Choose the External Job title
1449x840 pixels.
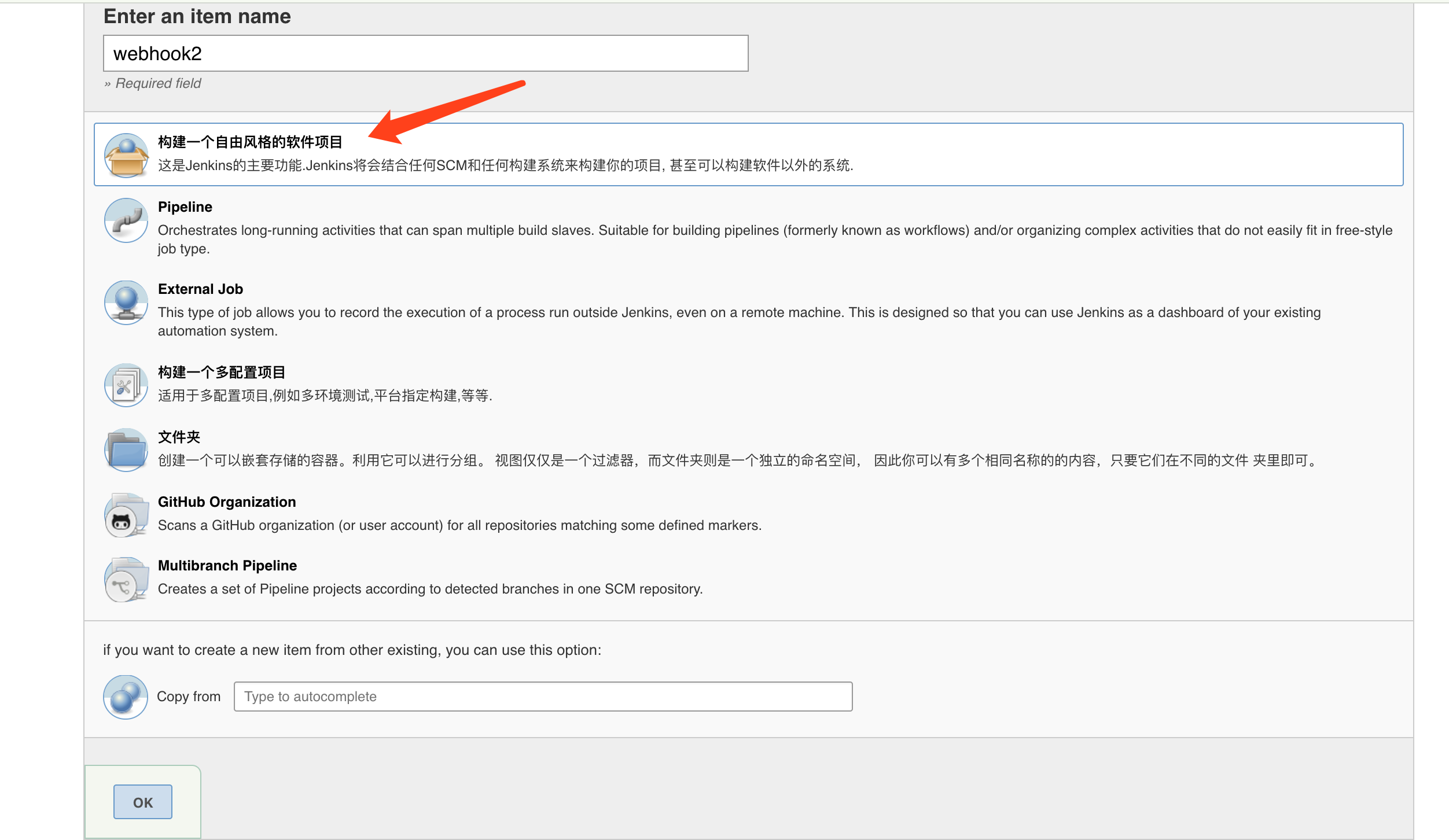(x=200, y=289)
